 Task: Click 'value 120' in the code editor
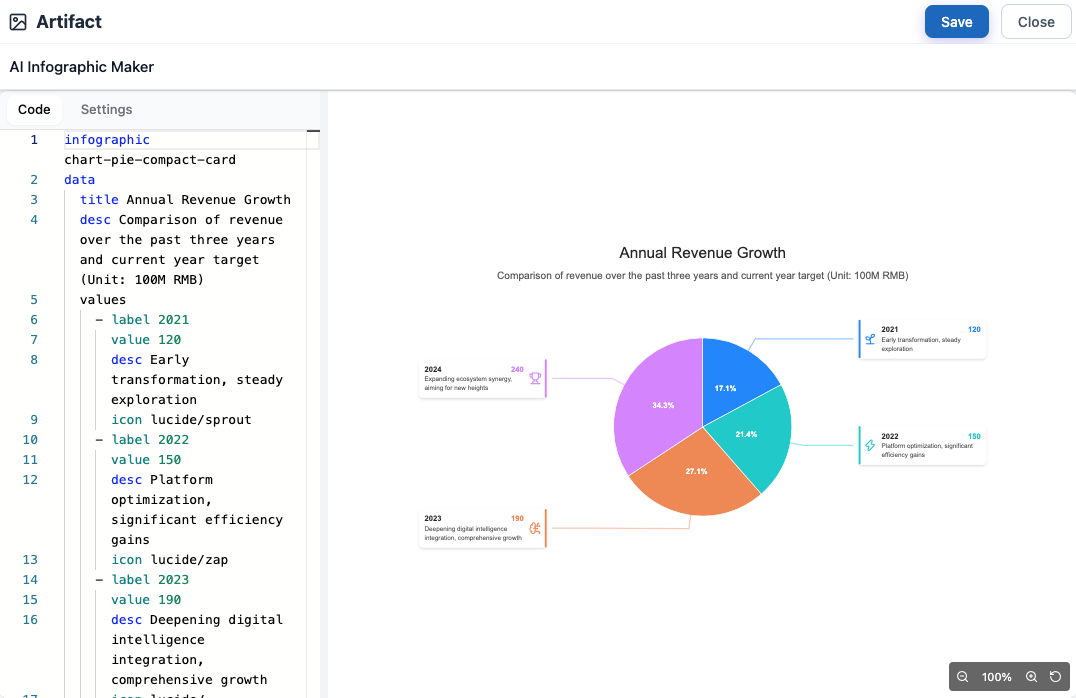click(146, 339)
